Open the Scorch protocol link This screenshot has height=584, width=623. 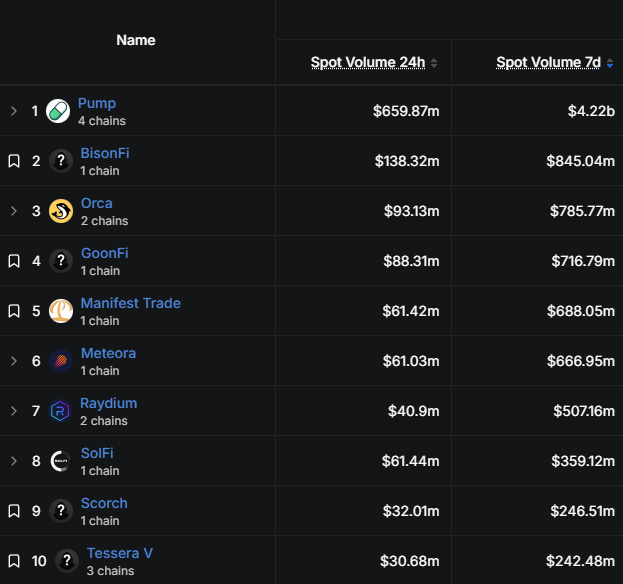(104, 503)
